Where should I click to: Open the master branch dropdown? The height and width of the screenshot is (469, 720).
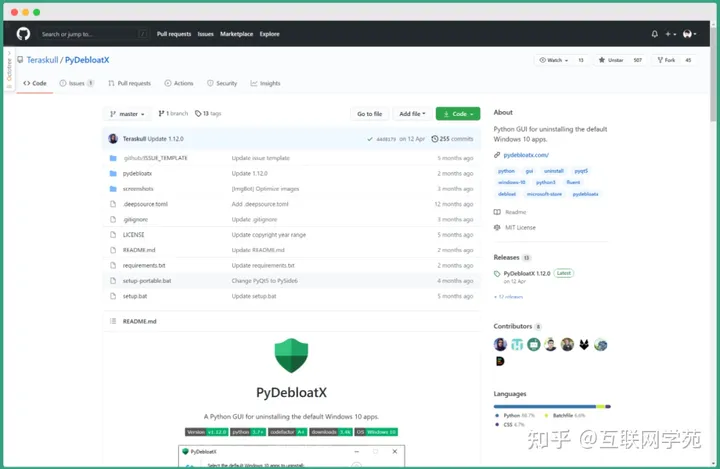pos(127,114)
